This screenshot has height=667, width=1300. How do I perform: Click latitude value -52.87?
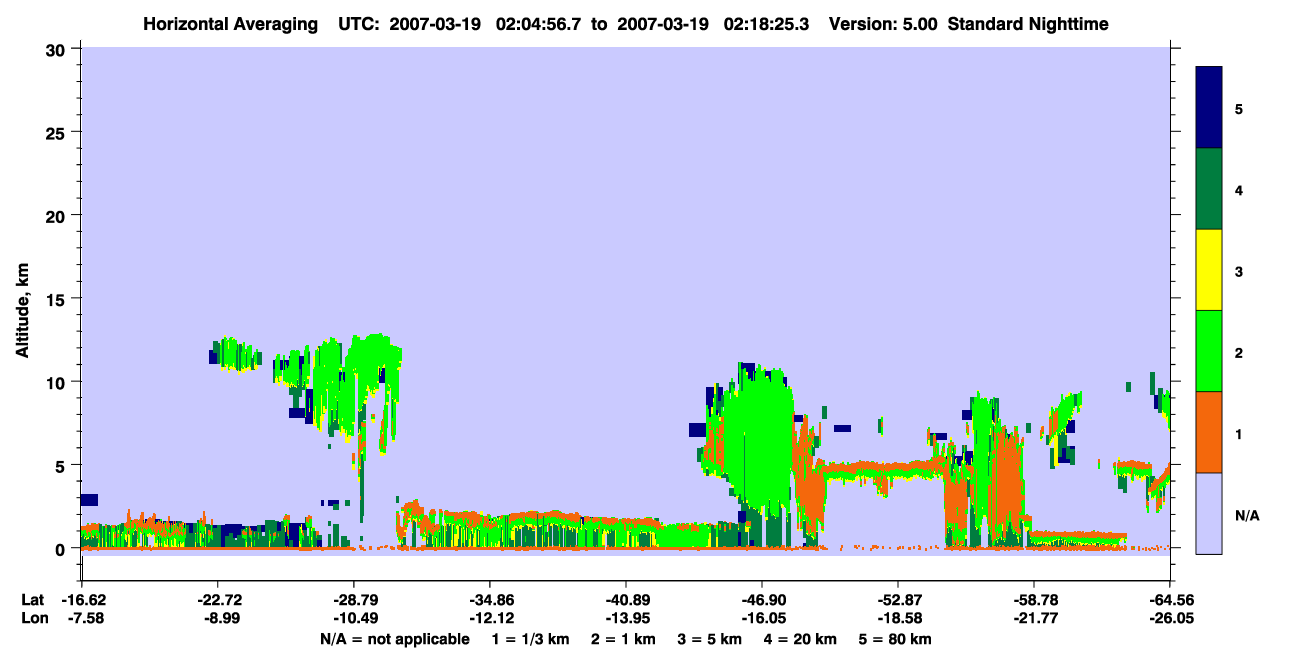pyautogui.click(x=897, y=600)
